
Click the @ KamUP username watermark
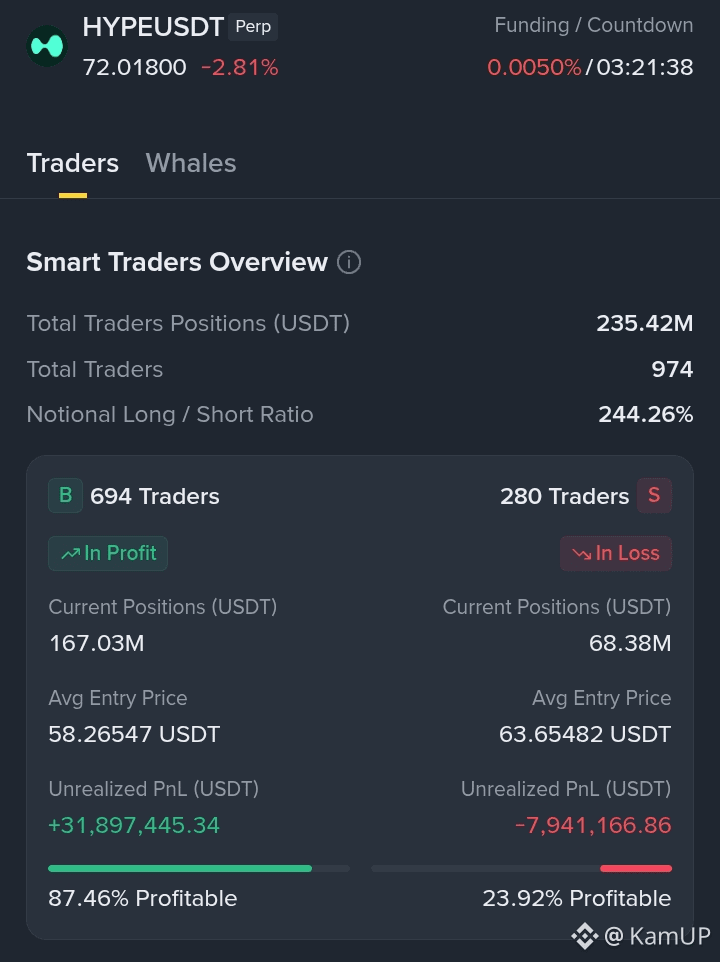[657, 936]
